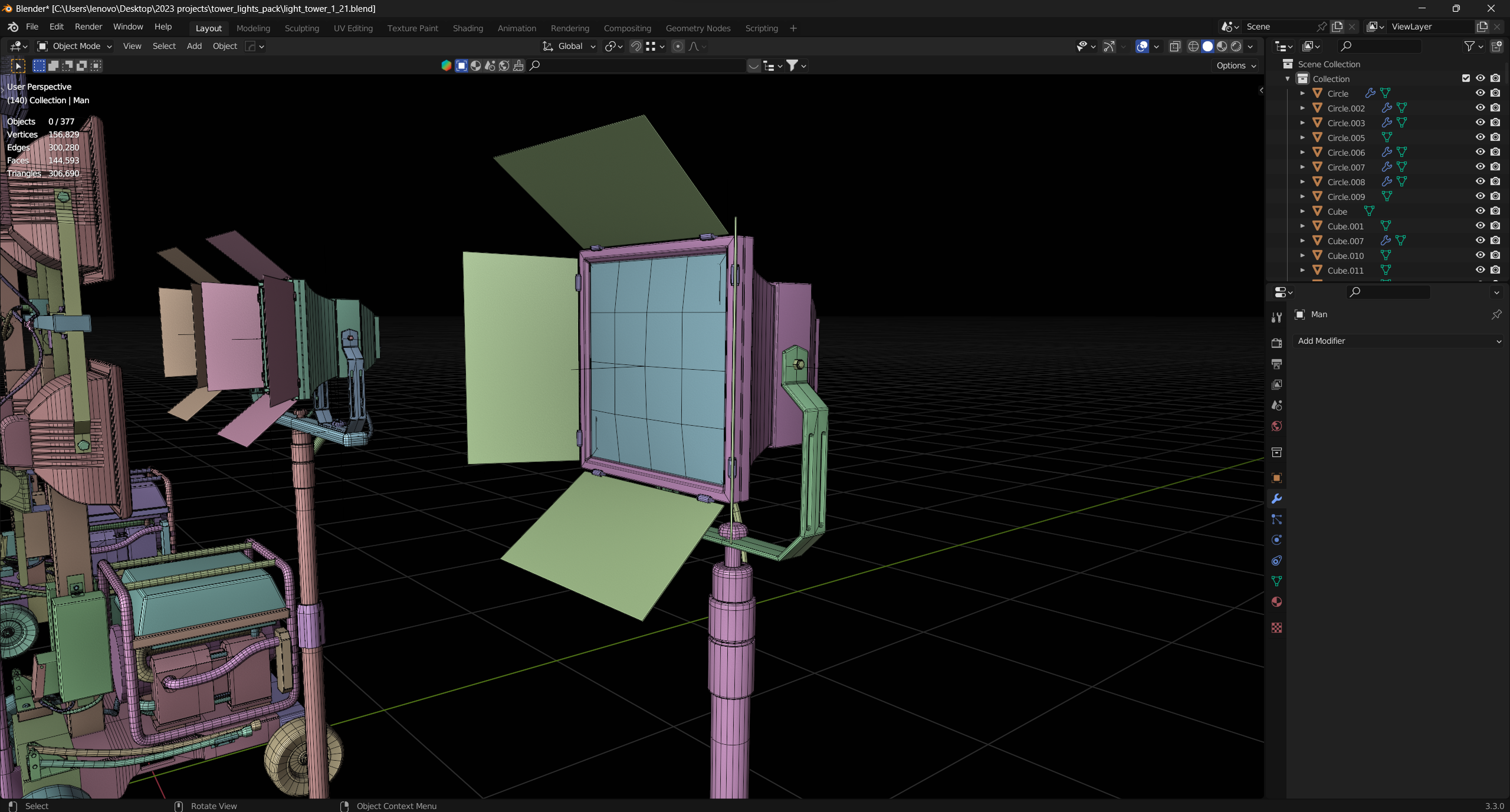
Task: Select the Cube.007 outliner item
Action: (x=1345, y=241)
